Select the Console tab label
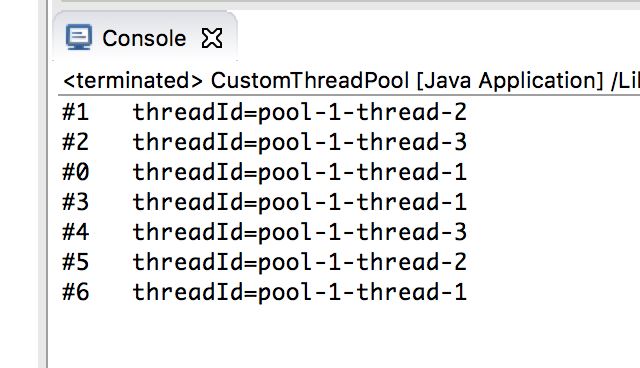Image resolution: width=640 pixels, height=368 pixels. [x=144, y=39]
